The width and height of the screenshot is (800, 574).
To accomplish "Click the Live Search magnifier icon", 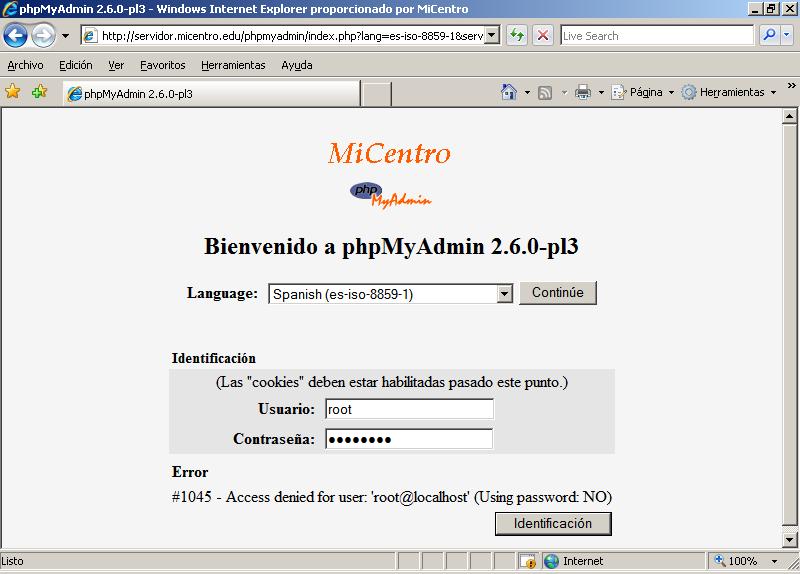I will [x=770, y=35].
